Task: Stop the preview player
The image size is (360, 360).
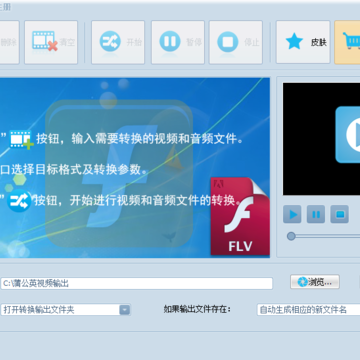Action: (x=340, y=214)
